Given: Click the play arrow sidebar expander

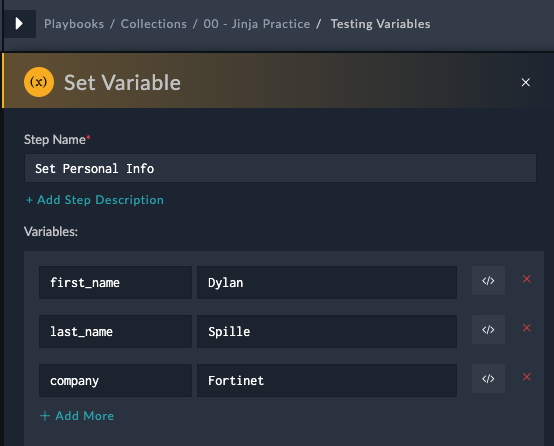Looking at the screenshot, I should 19,24.
